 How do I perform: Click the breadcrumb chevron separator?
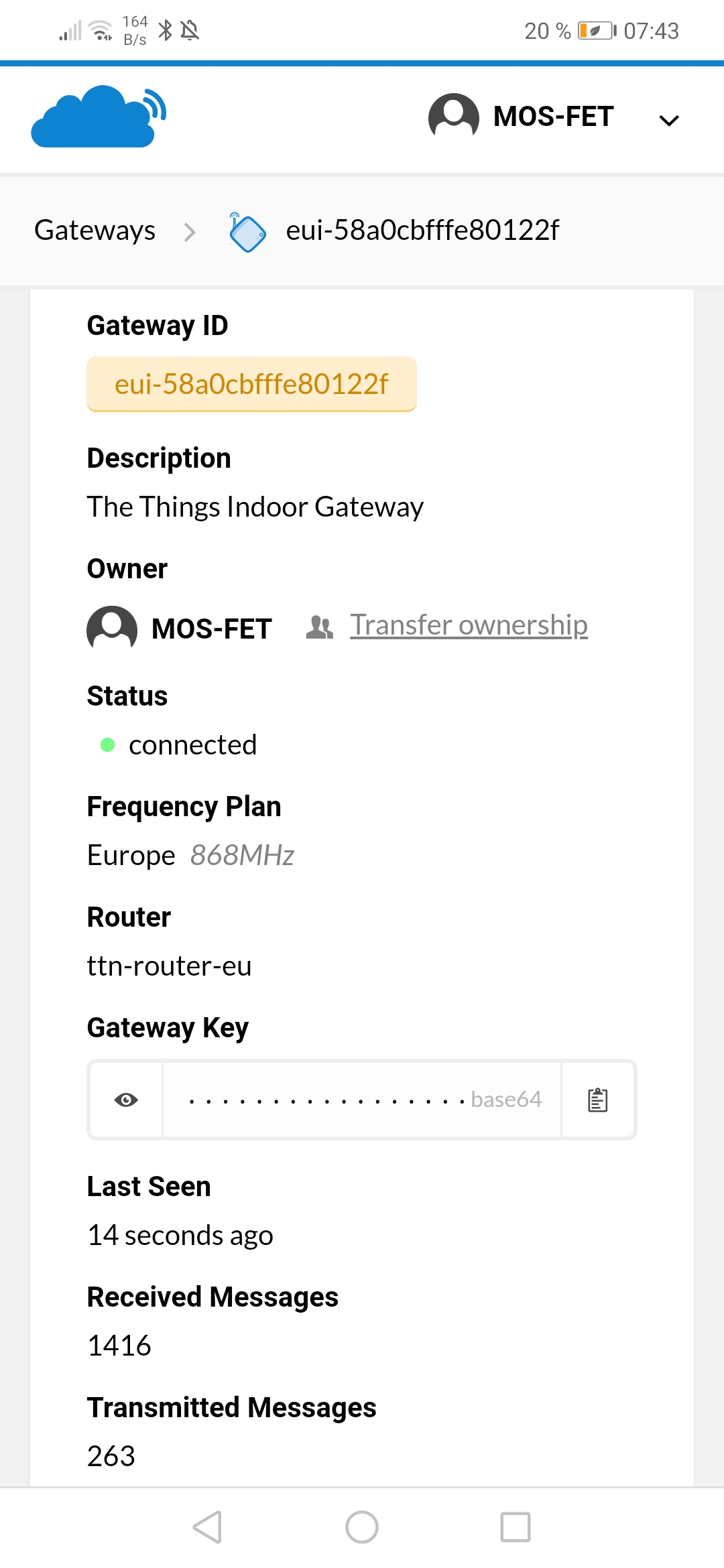click(x=190, y=232)
